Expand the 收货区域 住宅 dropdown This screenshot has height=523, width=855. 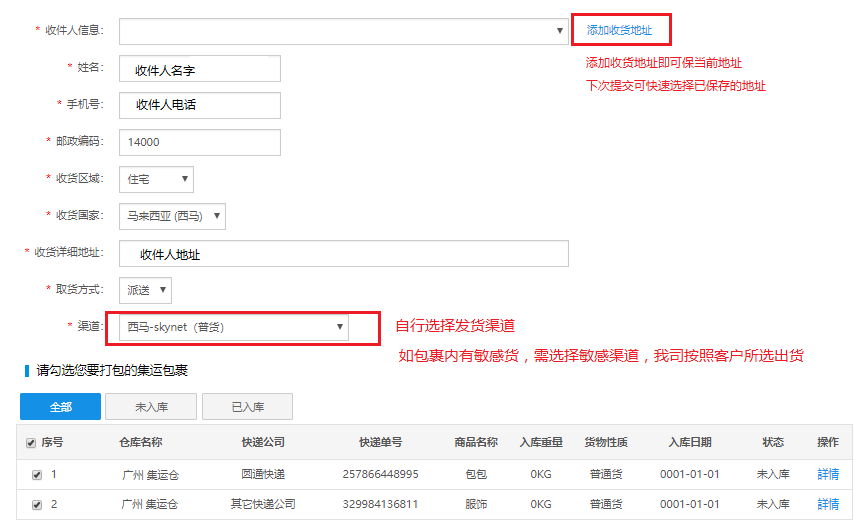pyautogui.click(x=156, y=179)
